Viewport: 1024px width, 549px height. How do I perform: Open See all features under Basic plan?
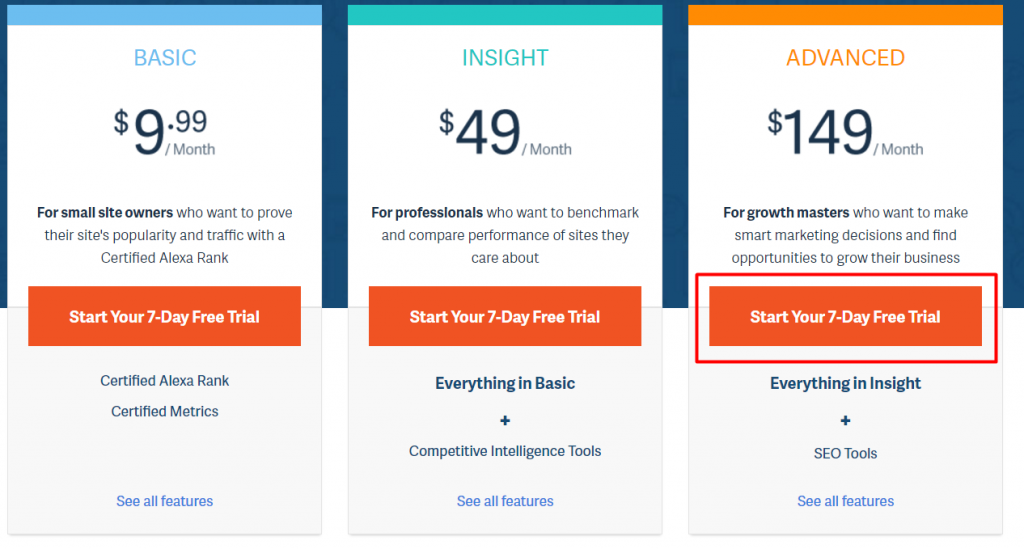(x=164, y=501)
